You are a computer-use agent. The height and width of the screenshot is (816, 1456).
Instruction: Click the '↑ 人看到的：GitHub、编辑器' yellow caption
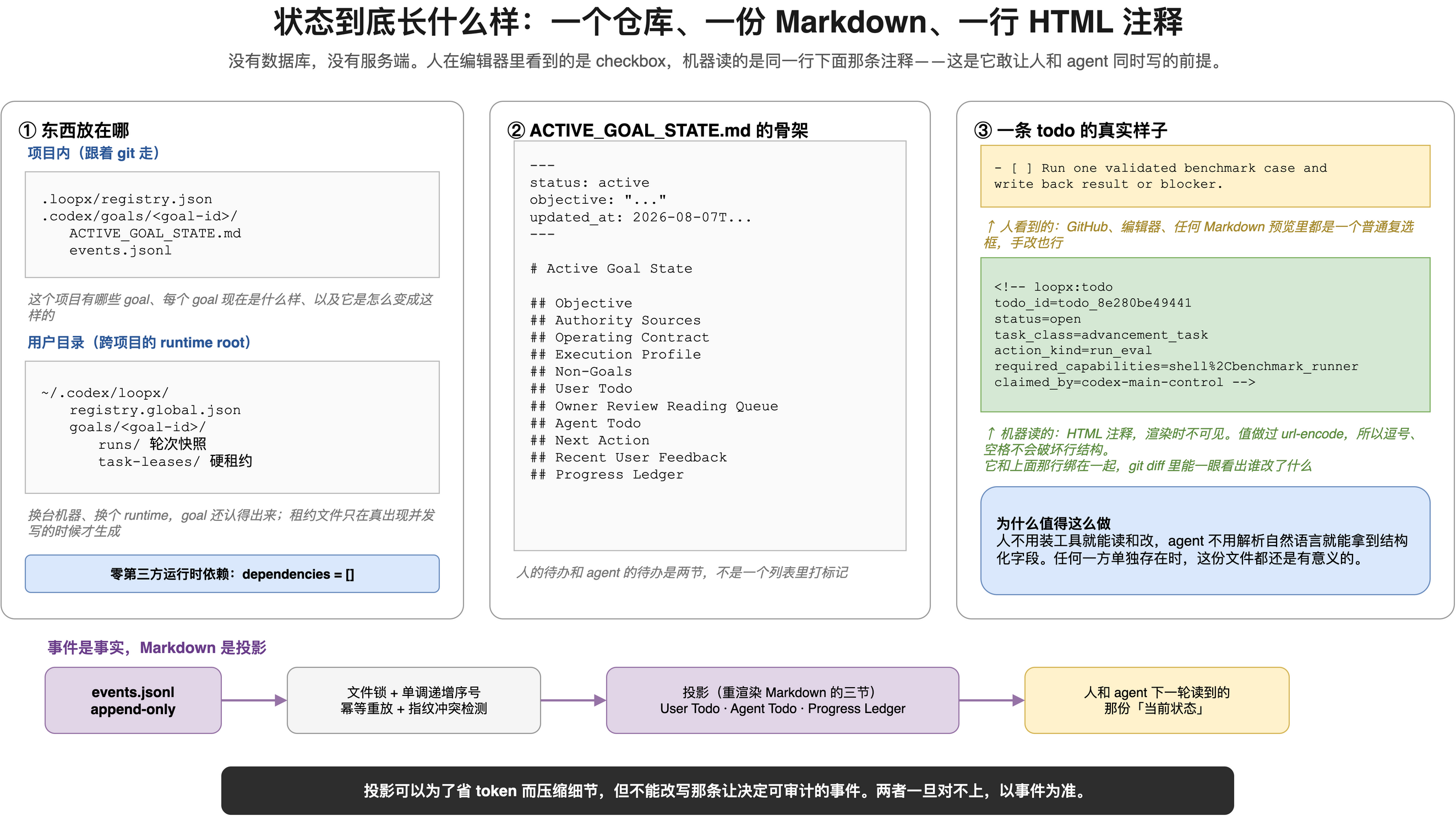pyautogui.click(x=1198, y=235)
